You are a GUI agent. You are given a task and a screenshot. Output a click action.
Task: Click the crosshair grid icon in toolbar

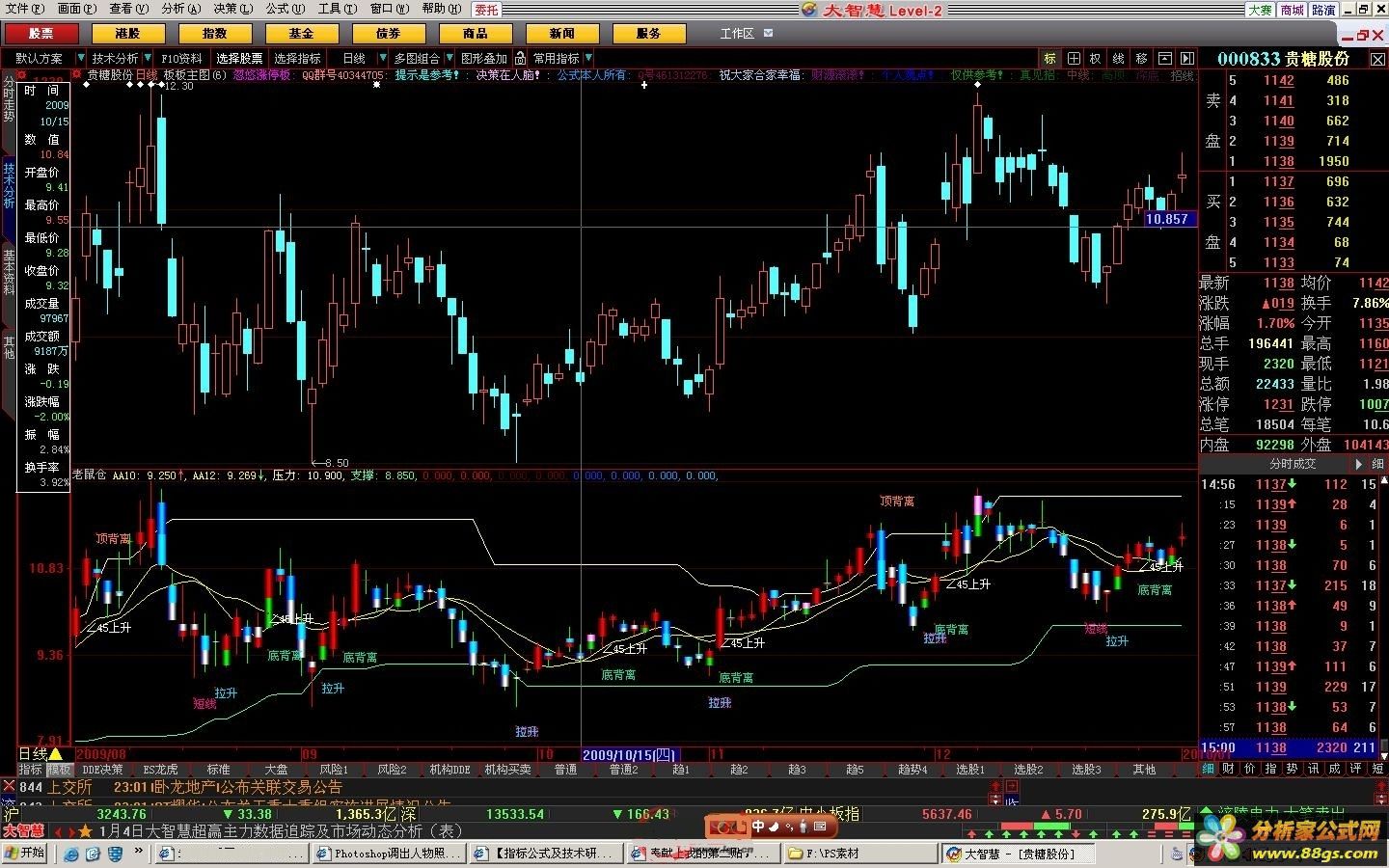[1073, 58]
